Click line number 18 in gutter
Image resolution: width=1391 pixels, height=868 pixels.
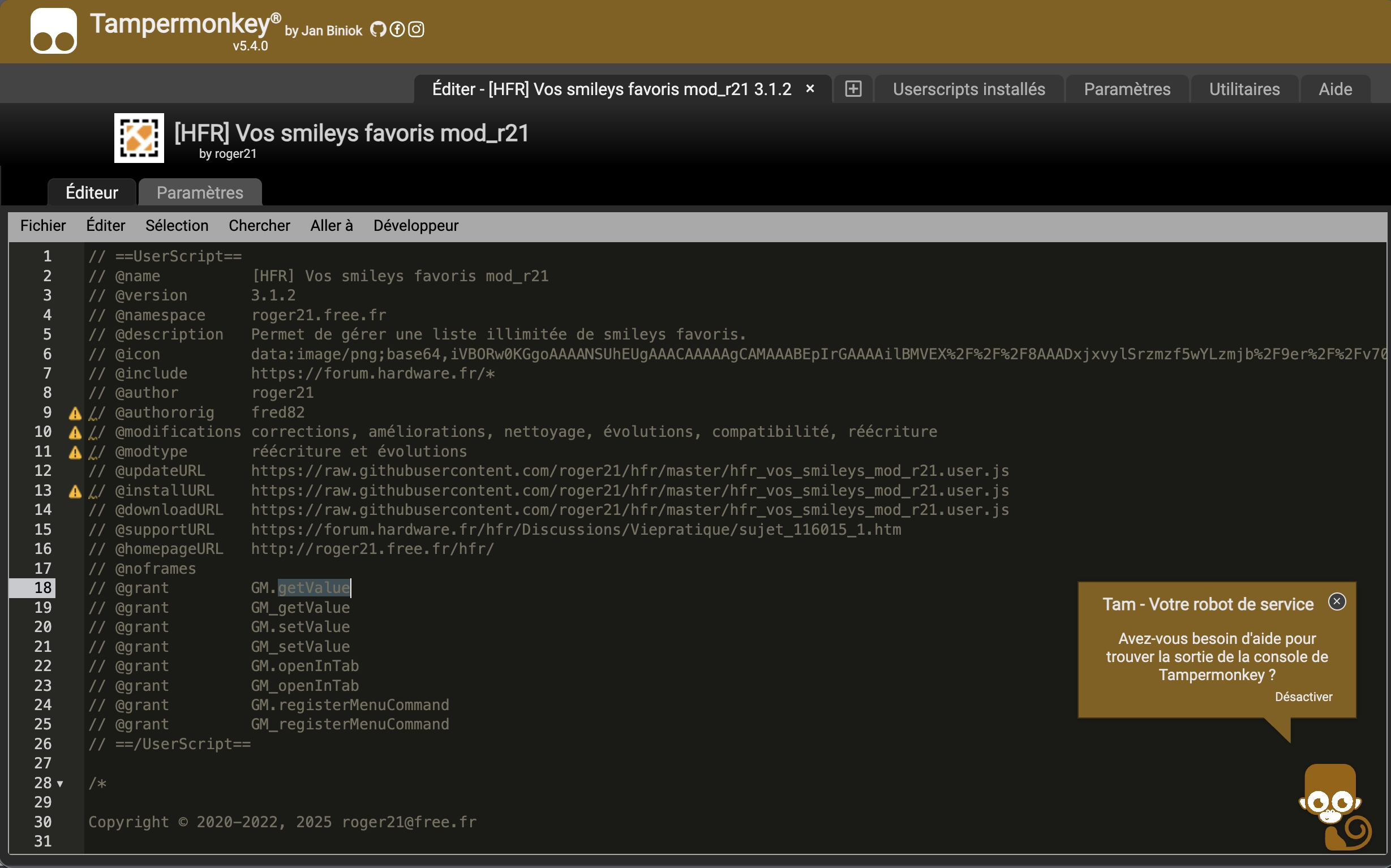pos(43,588)
